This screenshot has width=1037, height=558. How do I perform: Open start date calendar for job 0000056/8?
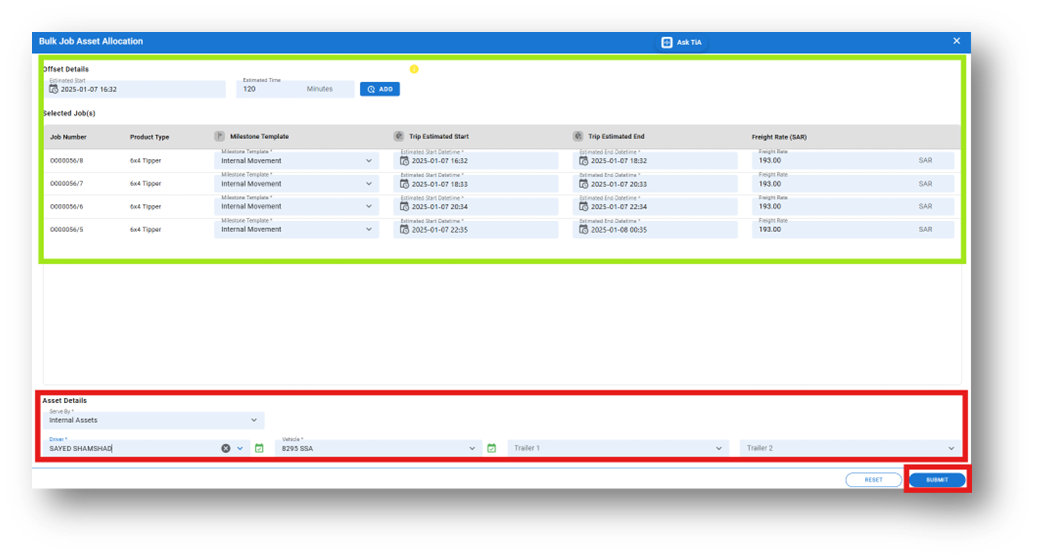pos(405,161)
